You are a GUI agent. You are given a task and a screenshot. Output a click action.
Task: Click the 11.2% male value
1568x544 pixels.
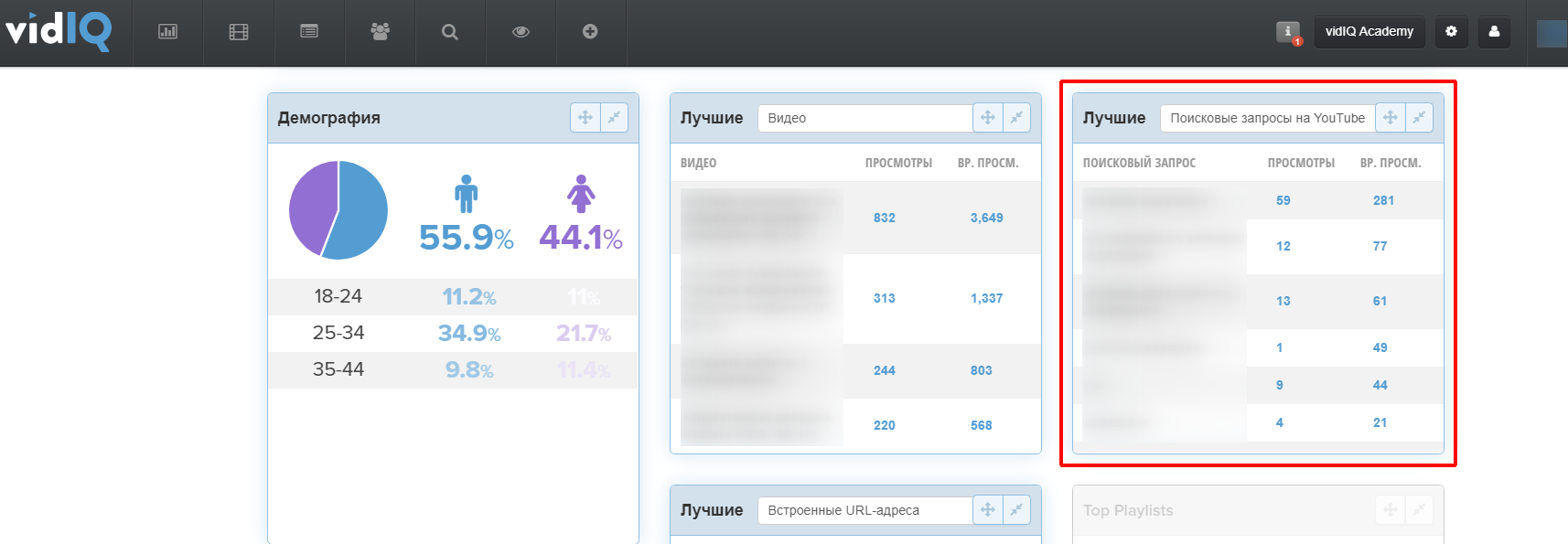469,297
